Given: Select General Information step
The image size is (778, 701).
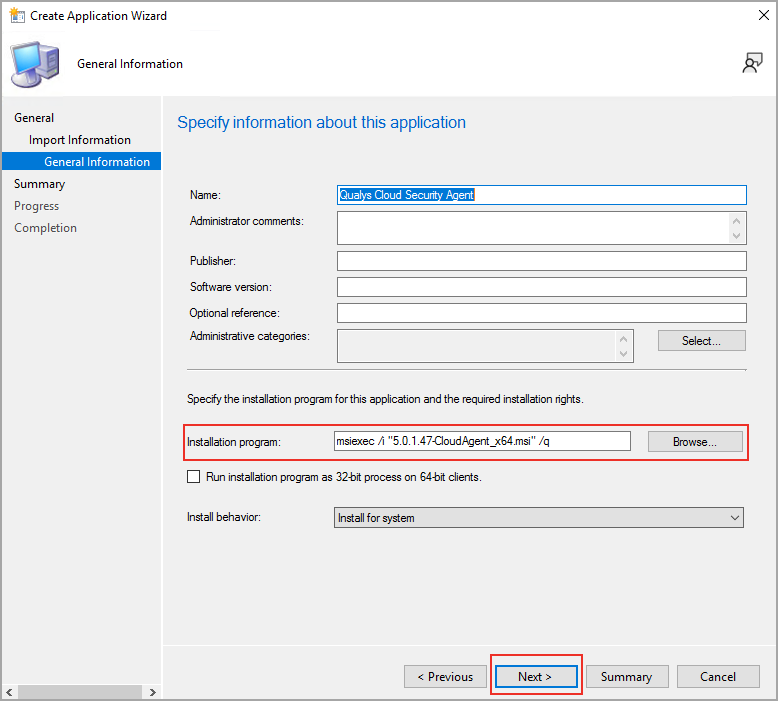Looking at the screenshot, I should tap(81, 161).
